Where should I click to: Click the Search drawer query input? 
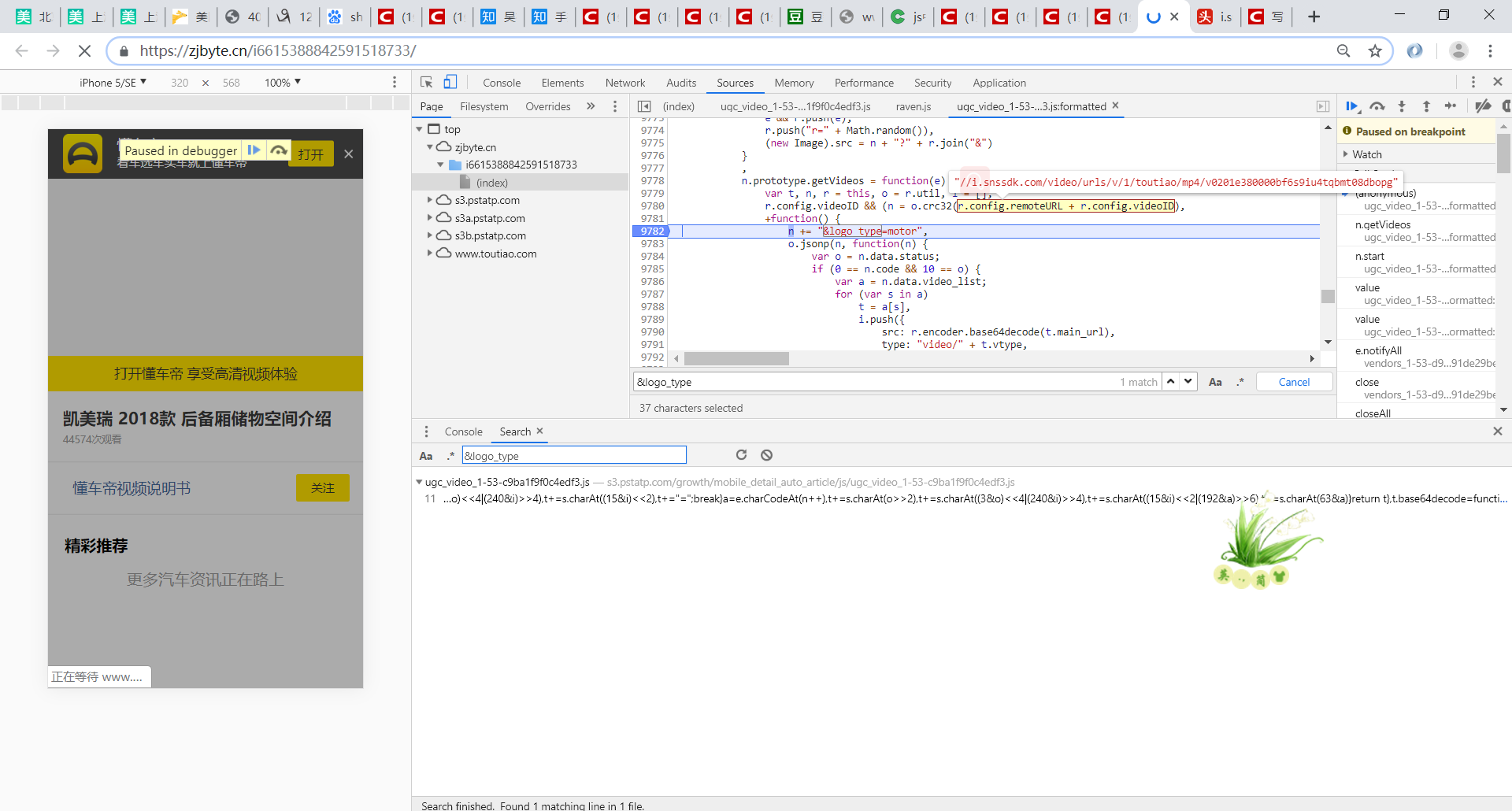click(574, 456)
